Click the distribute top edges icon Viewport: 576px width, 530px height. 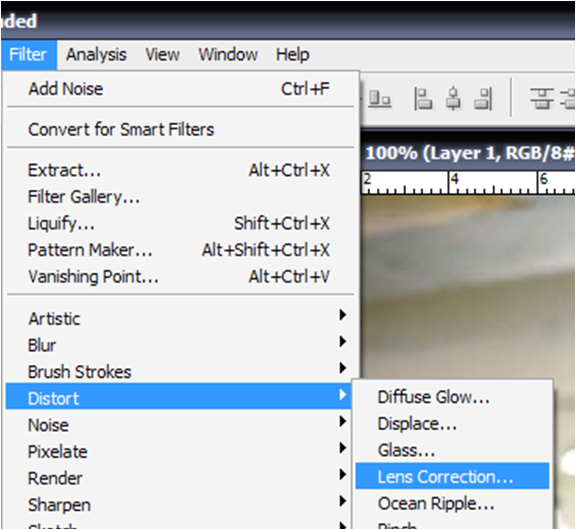pos(541,98)
